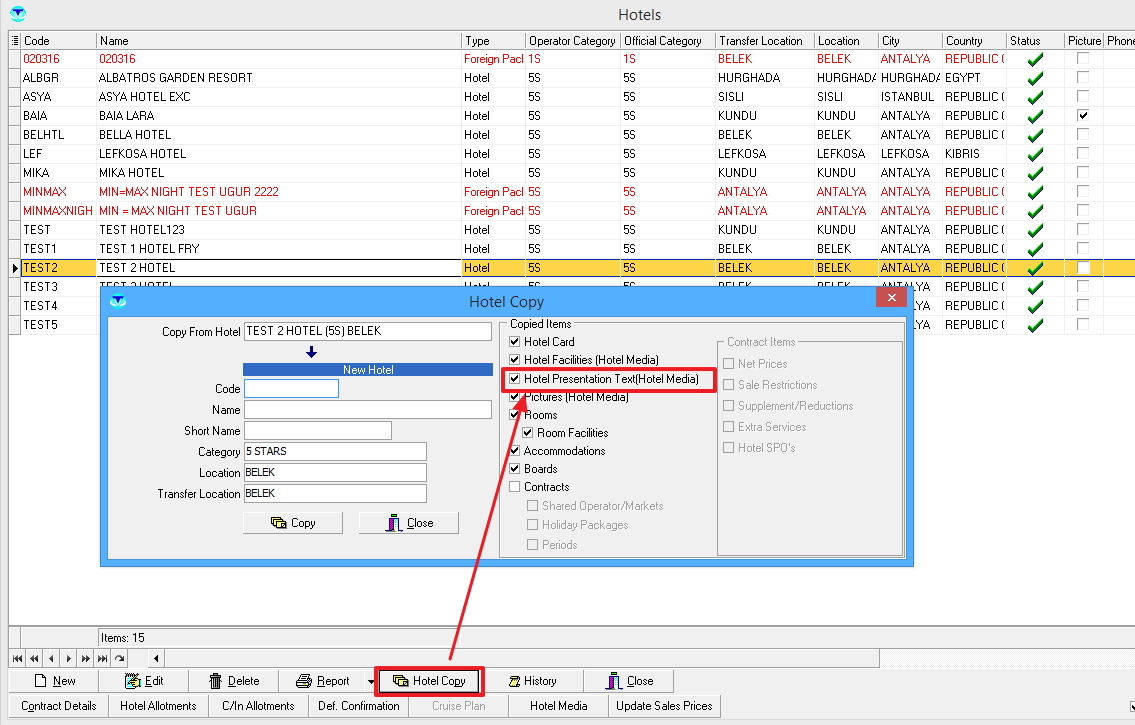This screenshot has height=725, width=1135.
Task: Open the hotel History button
Action: coord(531,681)
